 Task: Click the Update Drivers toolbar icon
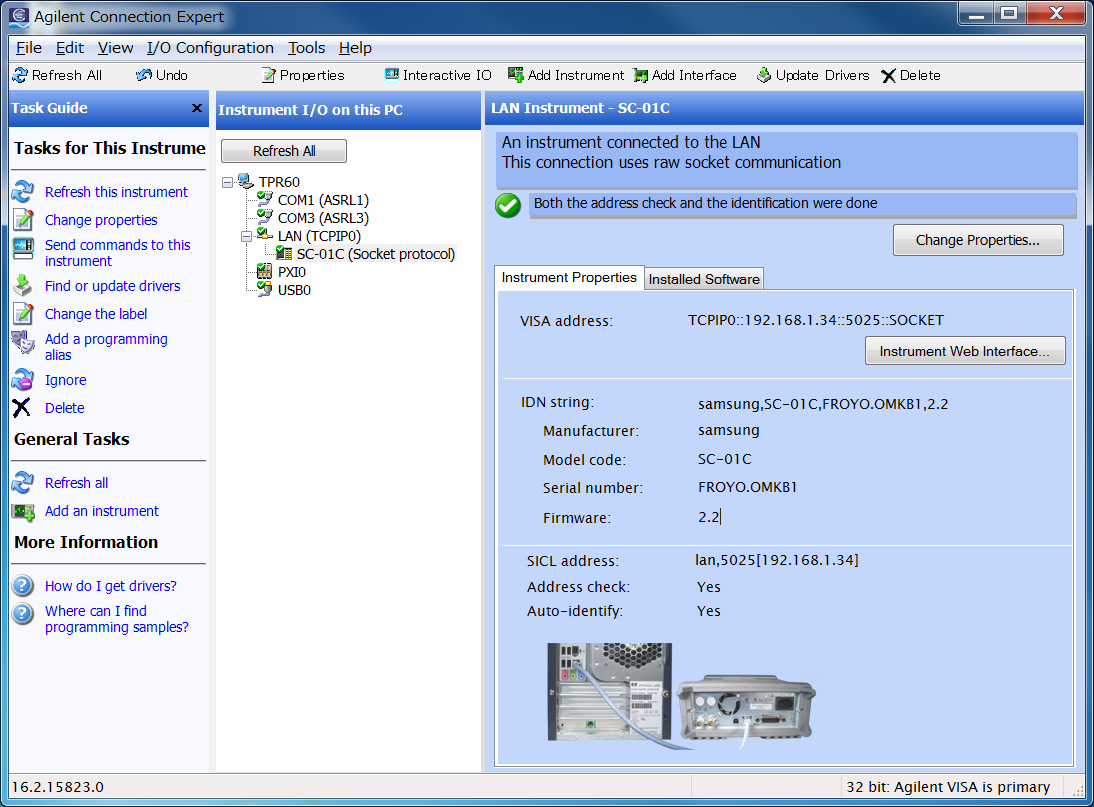pos(764,75)
